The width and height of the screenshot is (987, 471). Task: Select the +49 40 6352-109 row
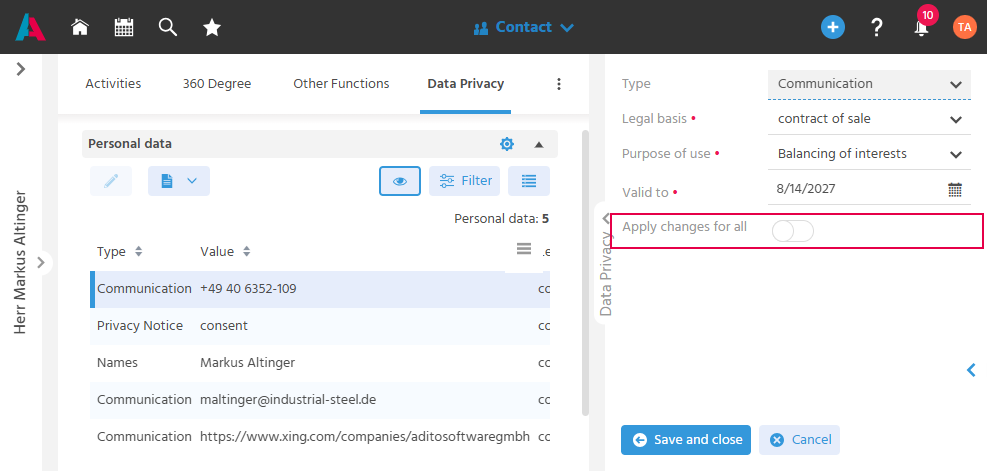[320, 289]
